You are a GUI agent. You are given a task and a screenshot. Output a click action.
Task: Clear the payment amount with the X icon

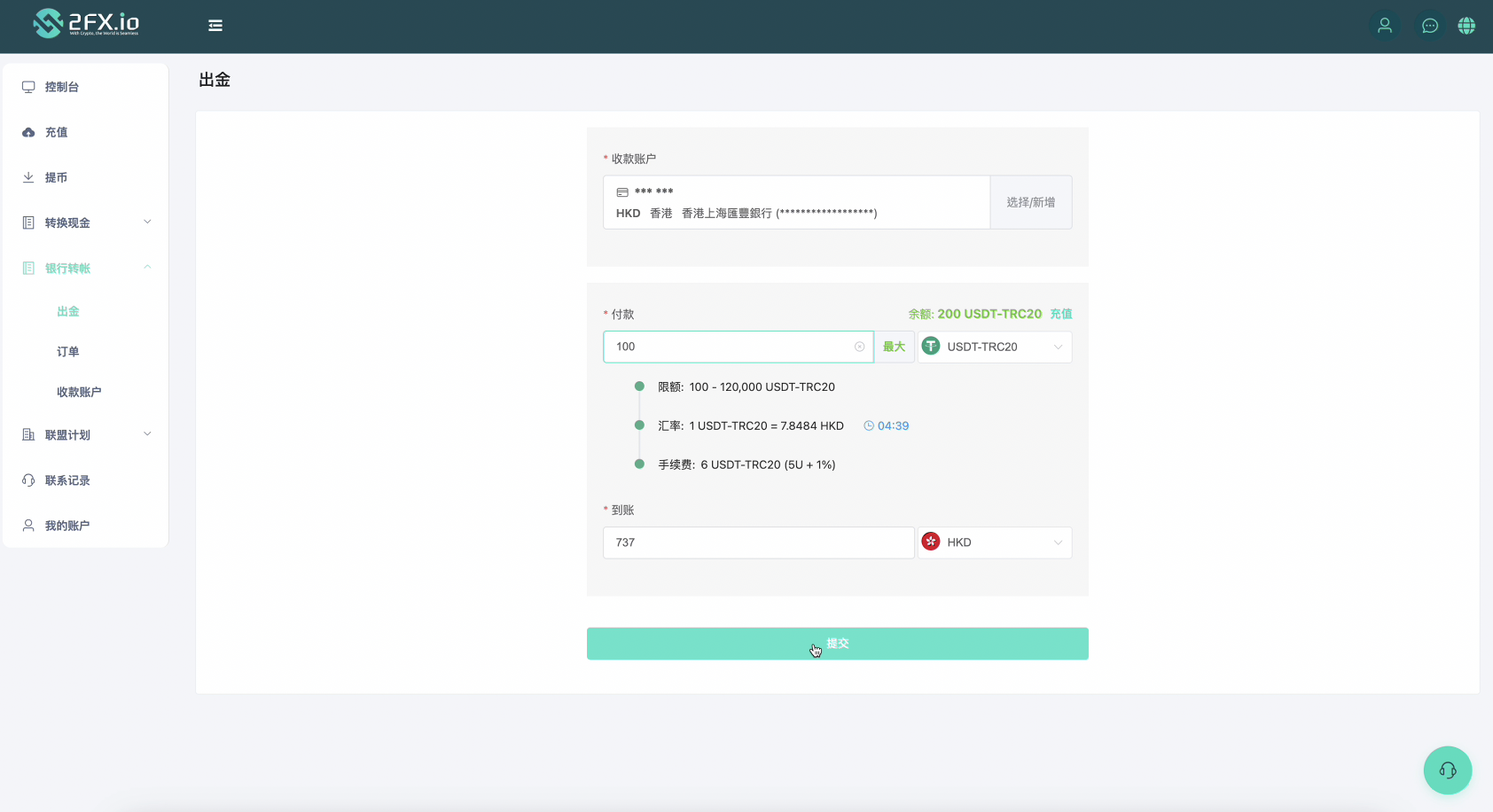[x=859, y=347]
